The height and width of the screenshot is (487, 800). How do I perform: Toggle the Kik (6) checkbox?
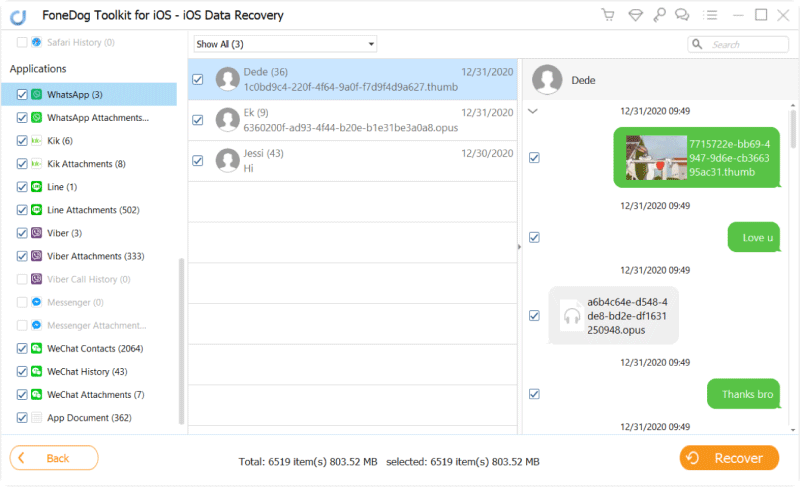click(x=22, y=140)
